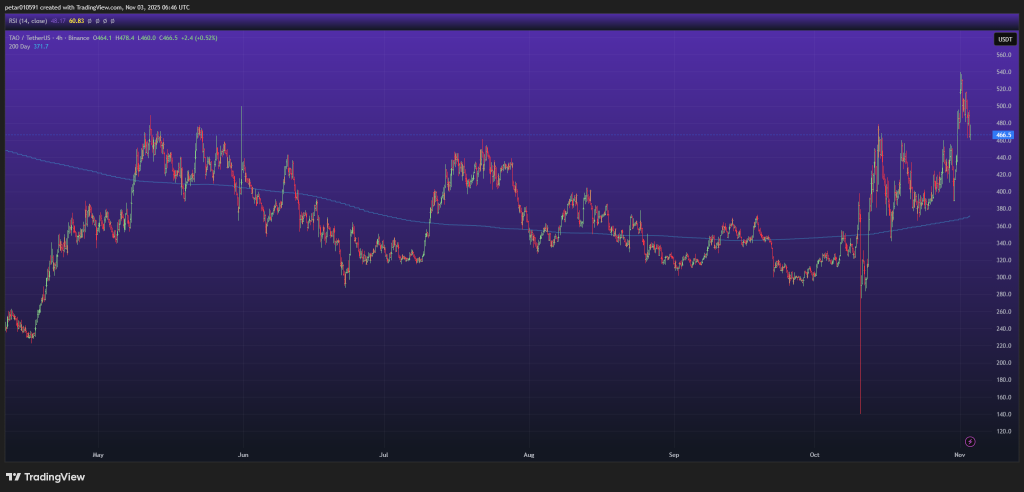Click the yellow 60.83 RSI value

[x=75, y=20]
